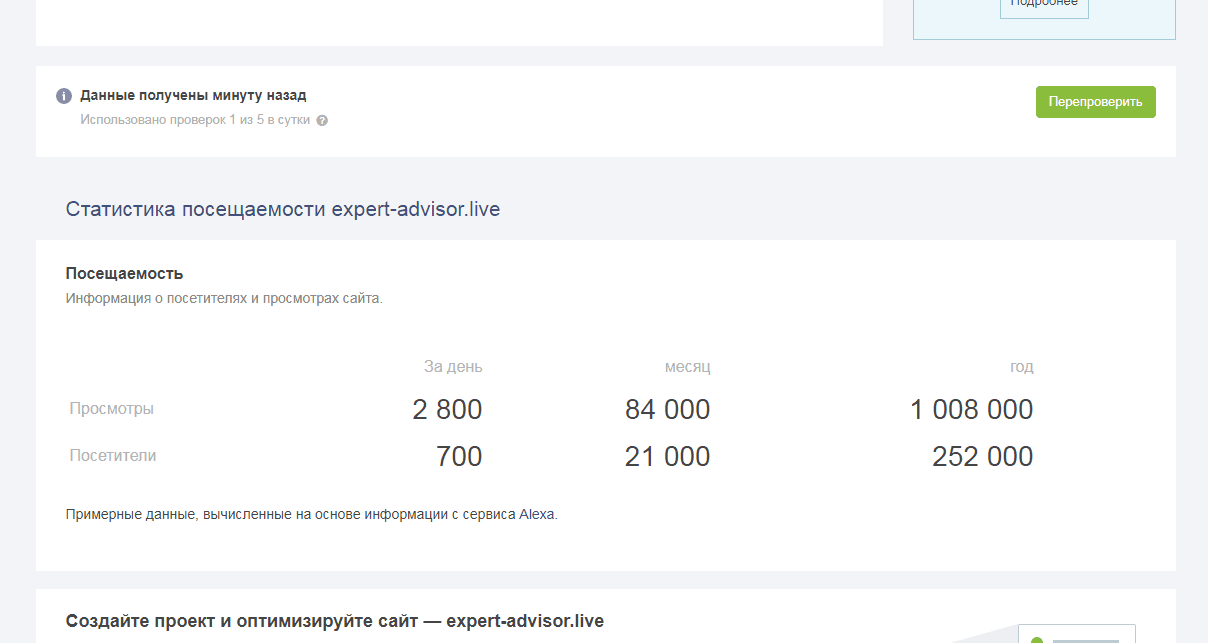Click the За день column header
The image size is (1208, 643).
(x=453, y=367)
